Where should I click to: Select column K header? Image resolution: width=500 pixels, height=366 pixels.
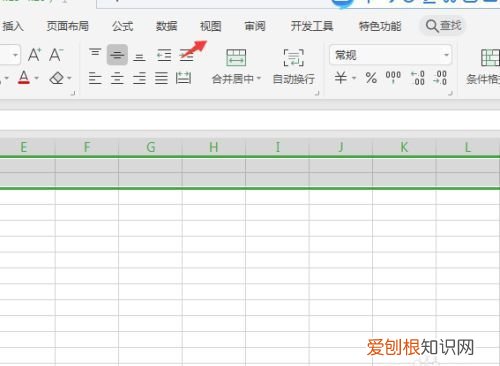click(404, 147)
